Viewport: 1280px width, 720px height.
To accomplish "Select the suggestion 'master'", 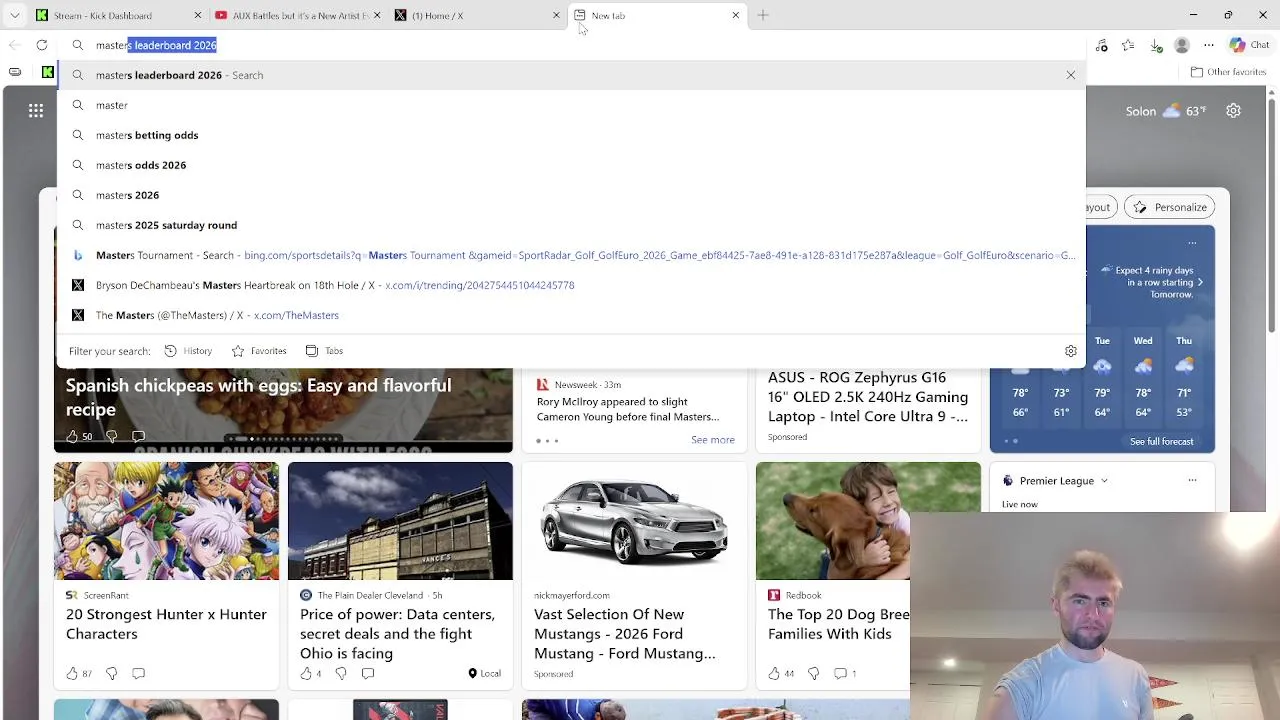I will (x=571, y=105).
